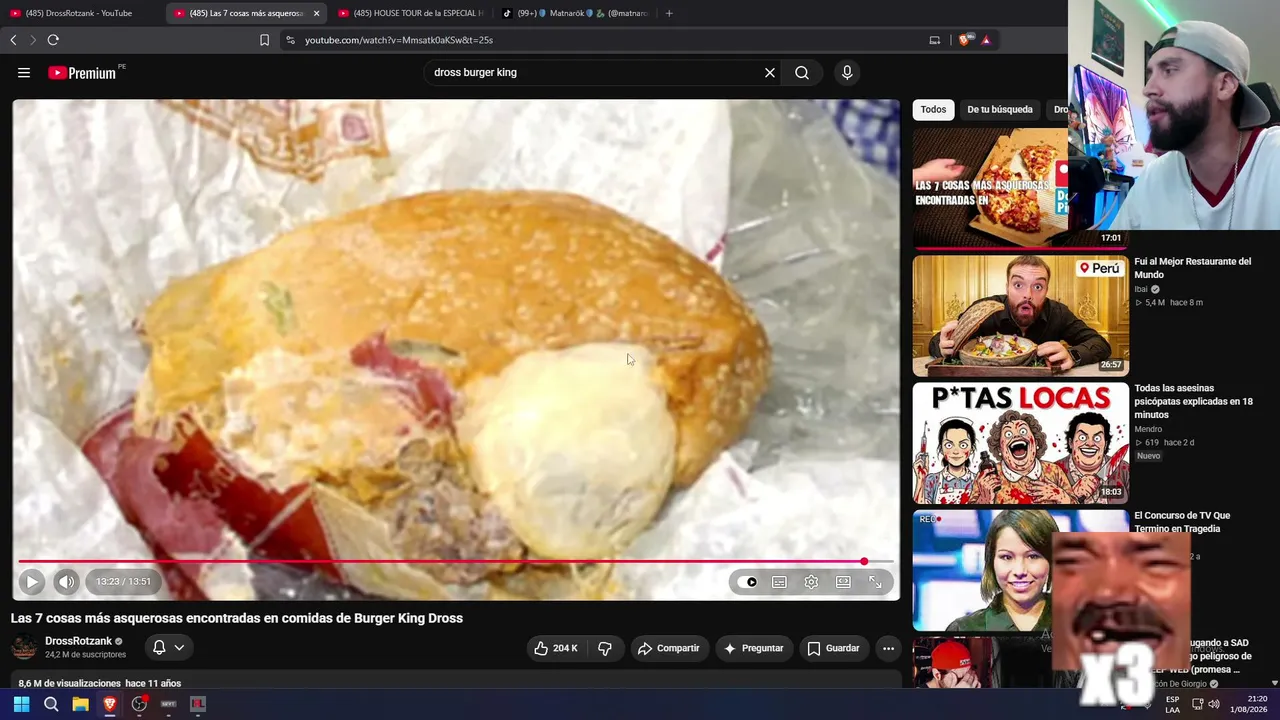
Task: Open system volume control in tray
Action: click(1213, 704)
